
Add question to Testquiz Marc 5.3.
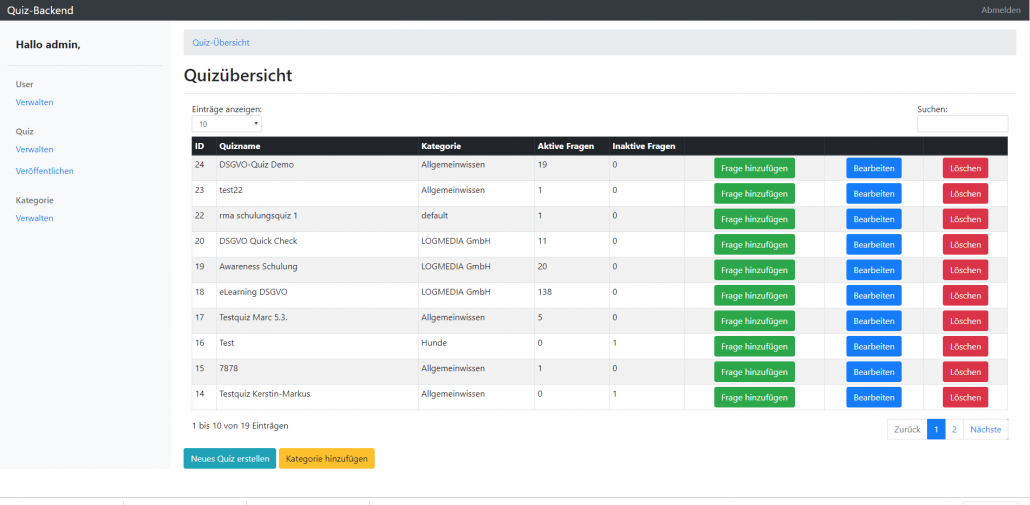click(754, 321)
